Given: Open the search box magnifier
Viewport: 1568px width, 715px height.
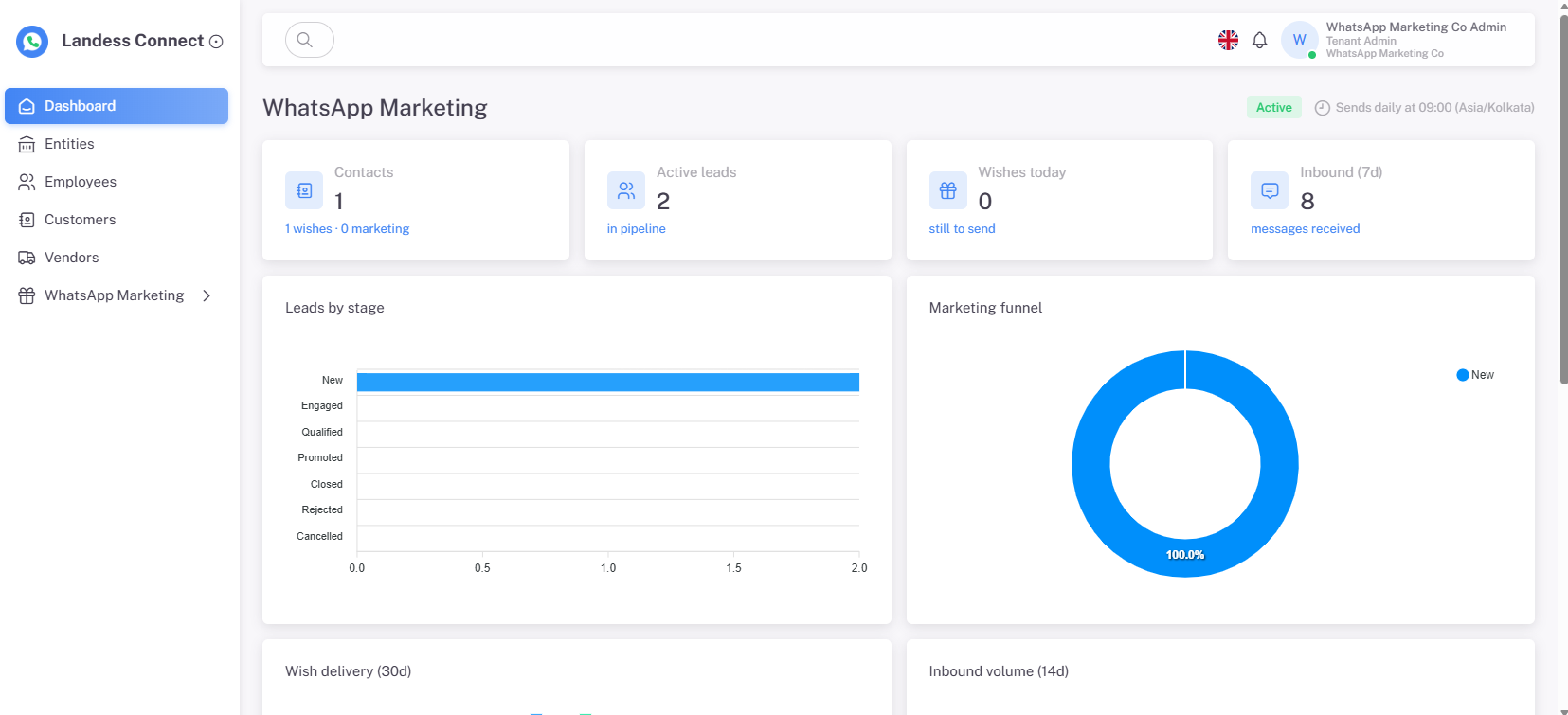Looking at the screenshot, I should point(305,40).
